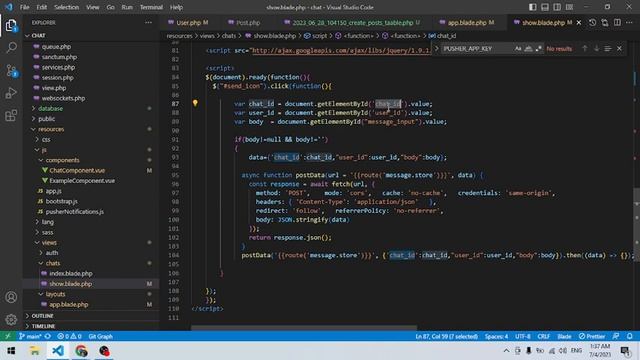Open timeline history icon in editor toolbar

tap(592, 23)
